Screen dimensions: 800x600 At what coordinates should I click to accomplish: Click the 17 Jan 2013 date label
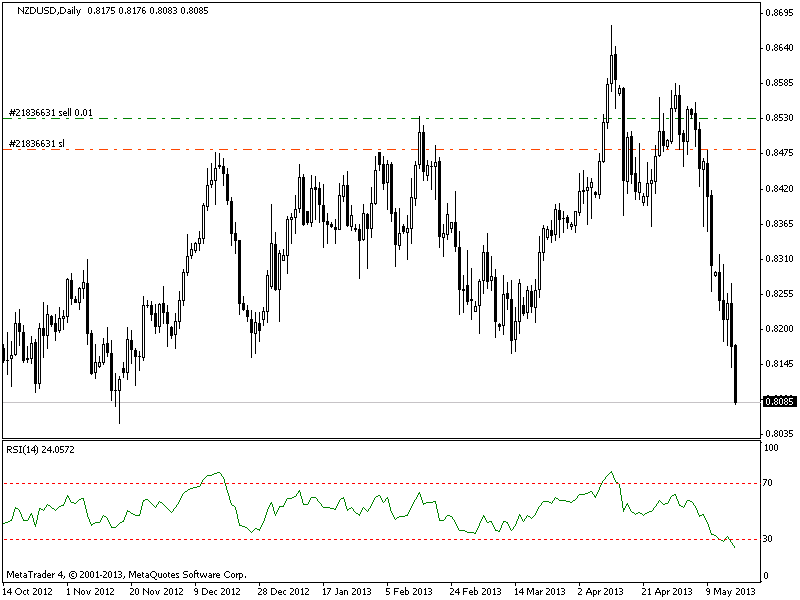pos(347,591)
